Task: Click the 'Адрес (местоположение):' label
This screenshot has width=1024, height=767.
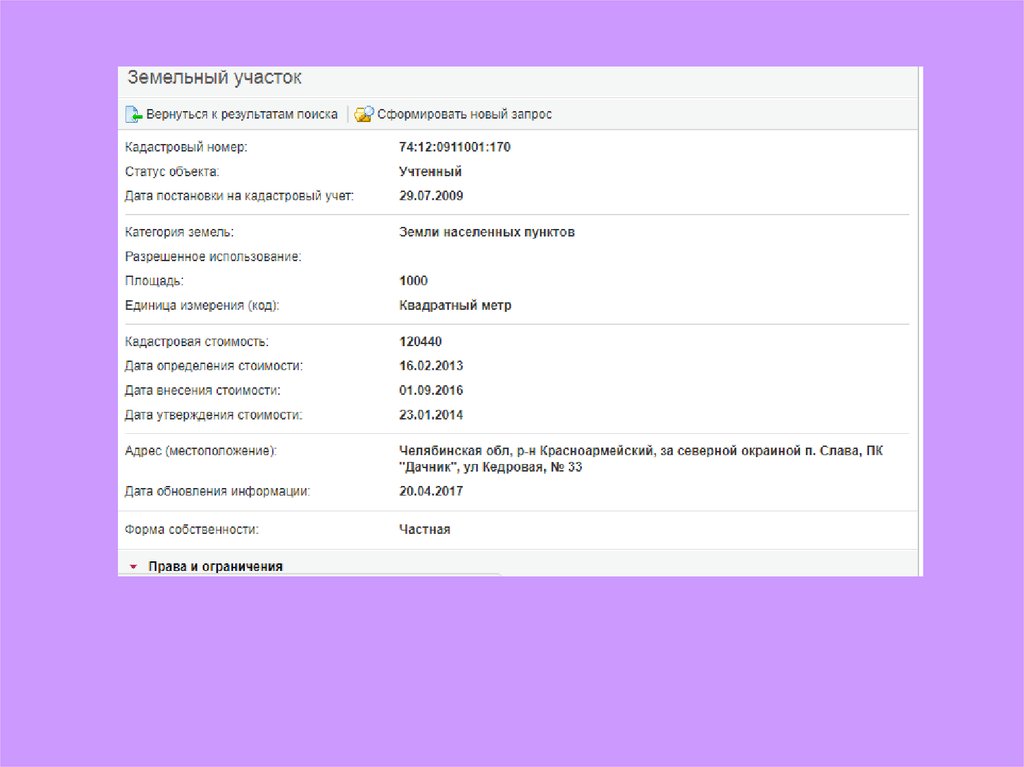Action: tap(200, 451)
